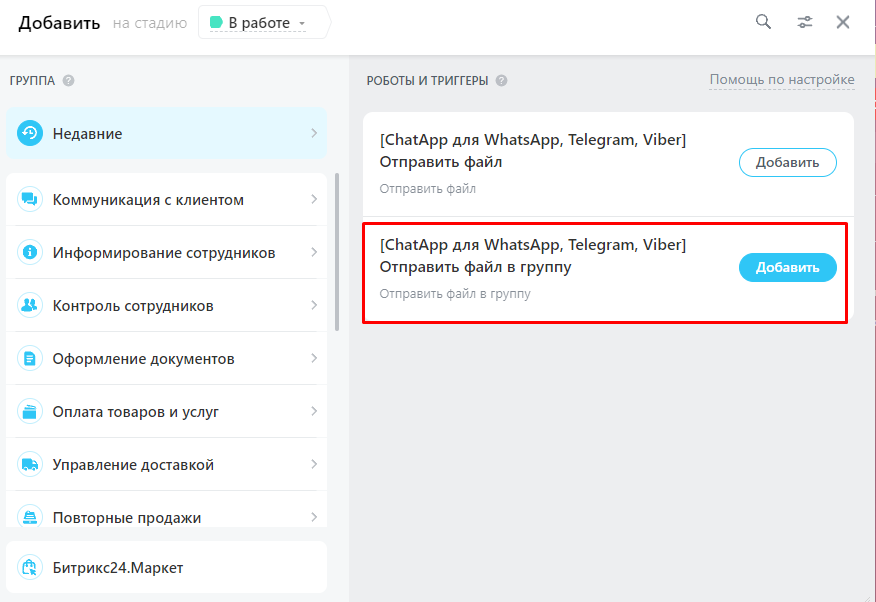The height and width of the screenshot is (602, 876).
Task: Click the Контроль сотрудников people icon
Action: 30,306
